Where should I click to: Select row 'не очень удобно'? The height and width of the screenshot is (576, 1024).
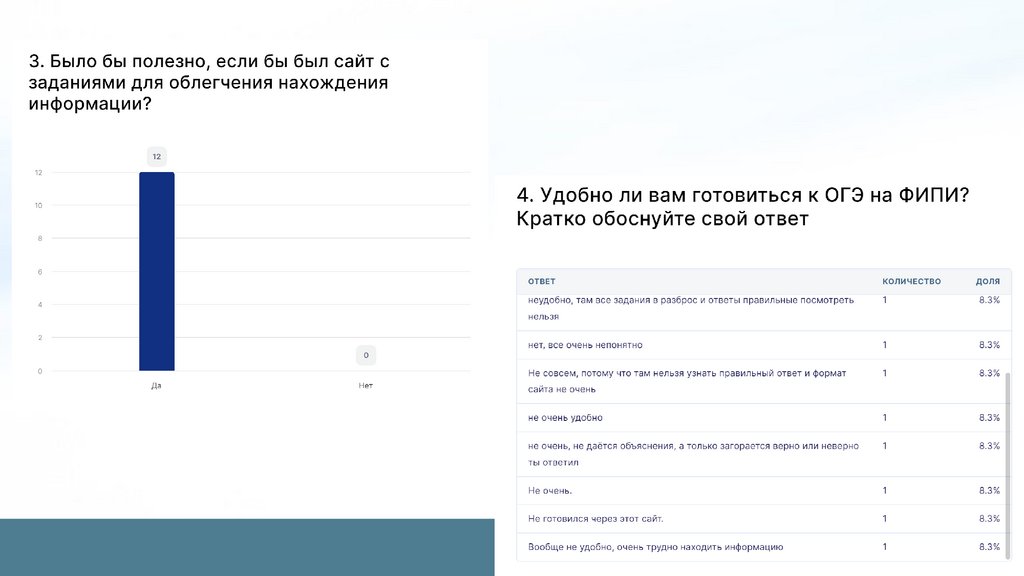pos(763,417)
